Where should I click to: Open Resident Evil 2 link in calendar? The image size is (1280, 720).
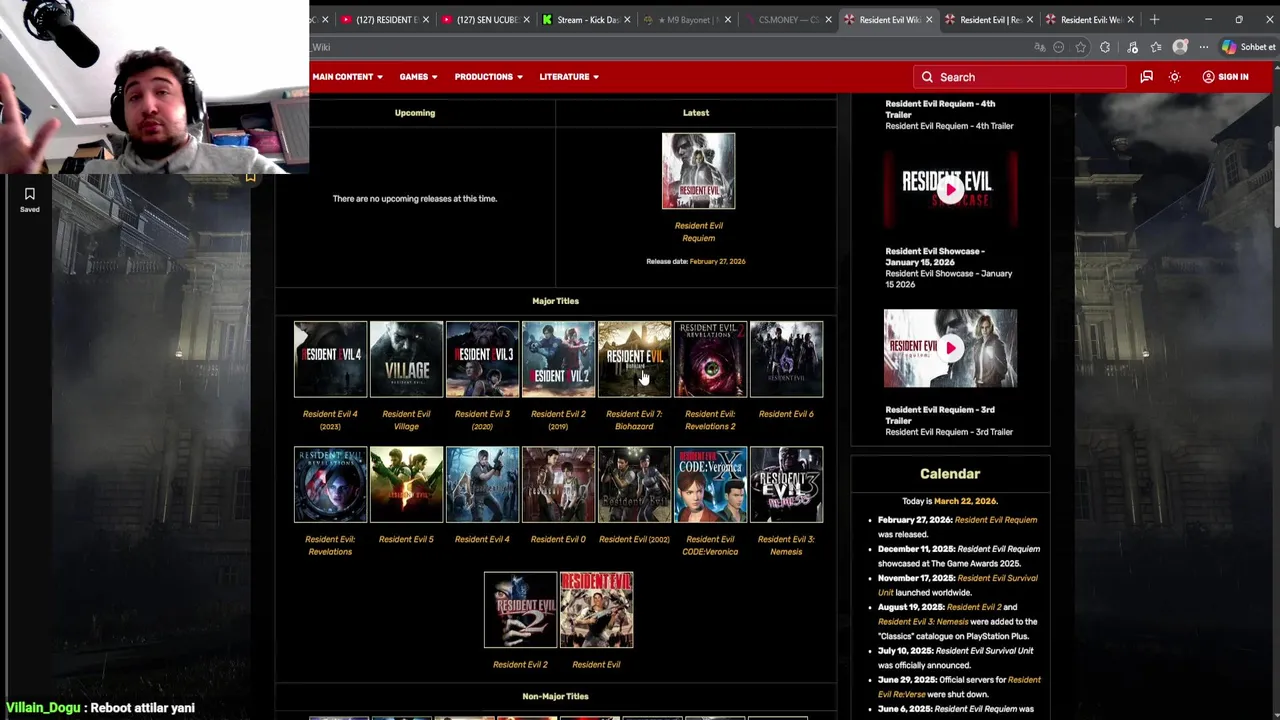point(973,607)
